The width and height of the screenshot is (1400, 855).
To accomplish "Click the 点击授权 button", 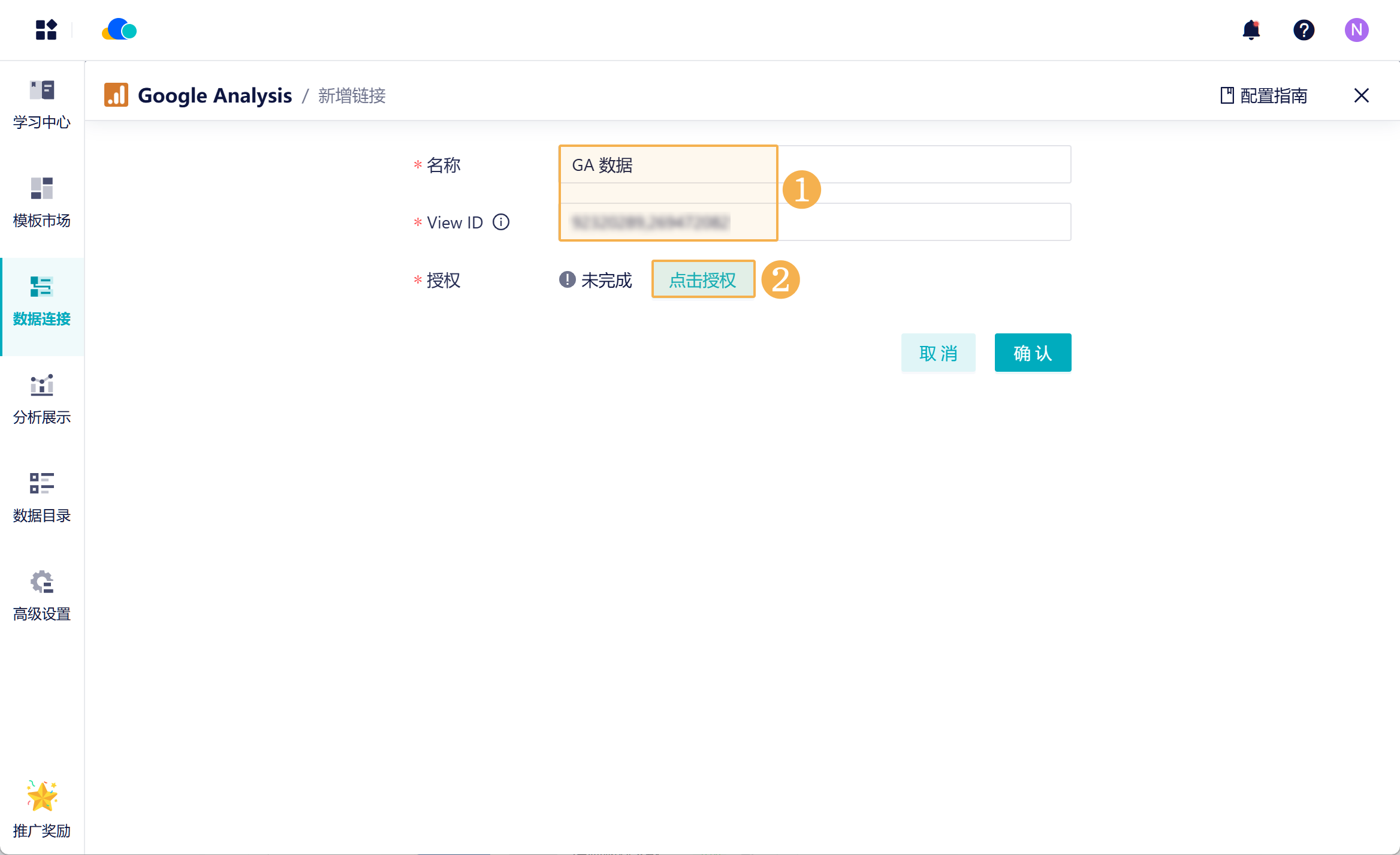I will [x=703, y=279].
